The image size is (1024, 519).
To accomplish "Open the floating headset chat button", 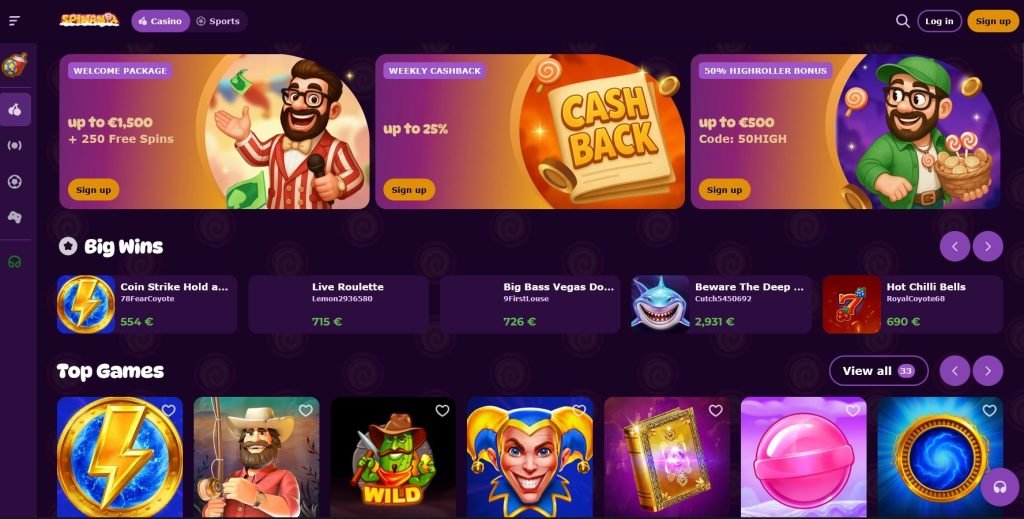I will click(999, 487).
